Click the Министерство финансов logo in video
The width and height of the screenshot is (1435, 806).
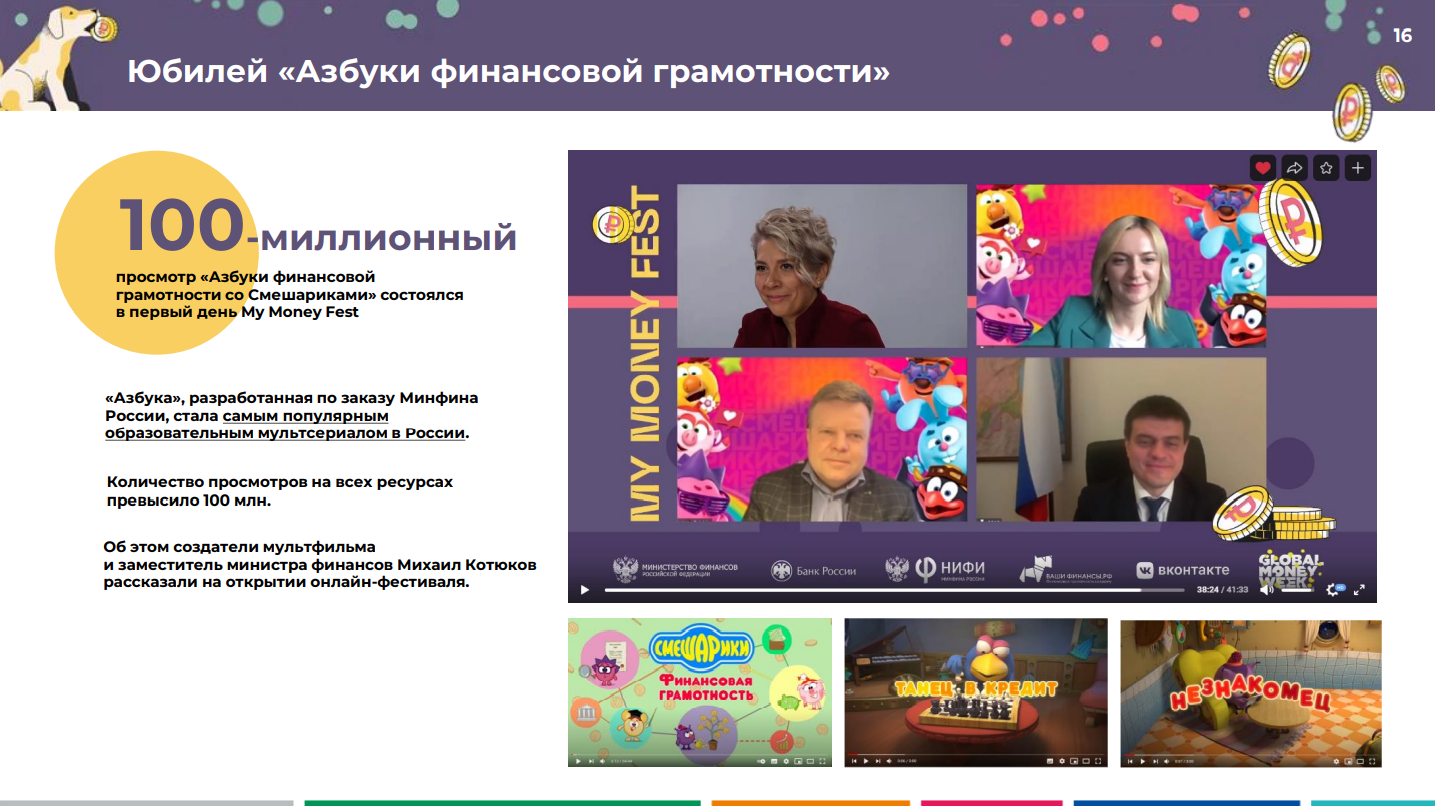click(675, 570)
